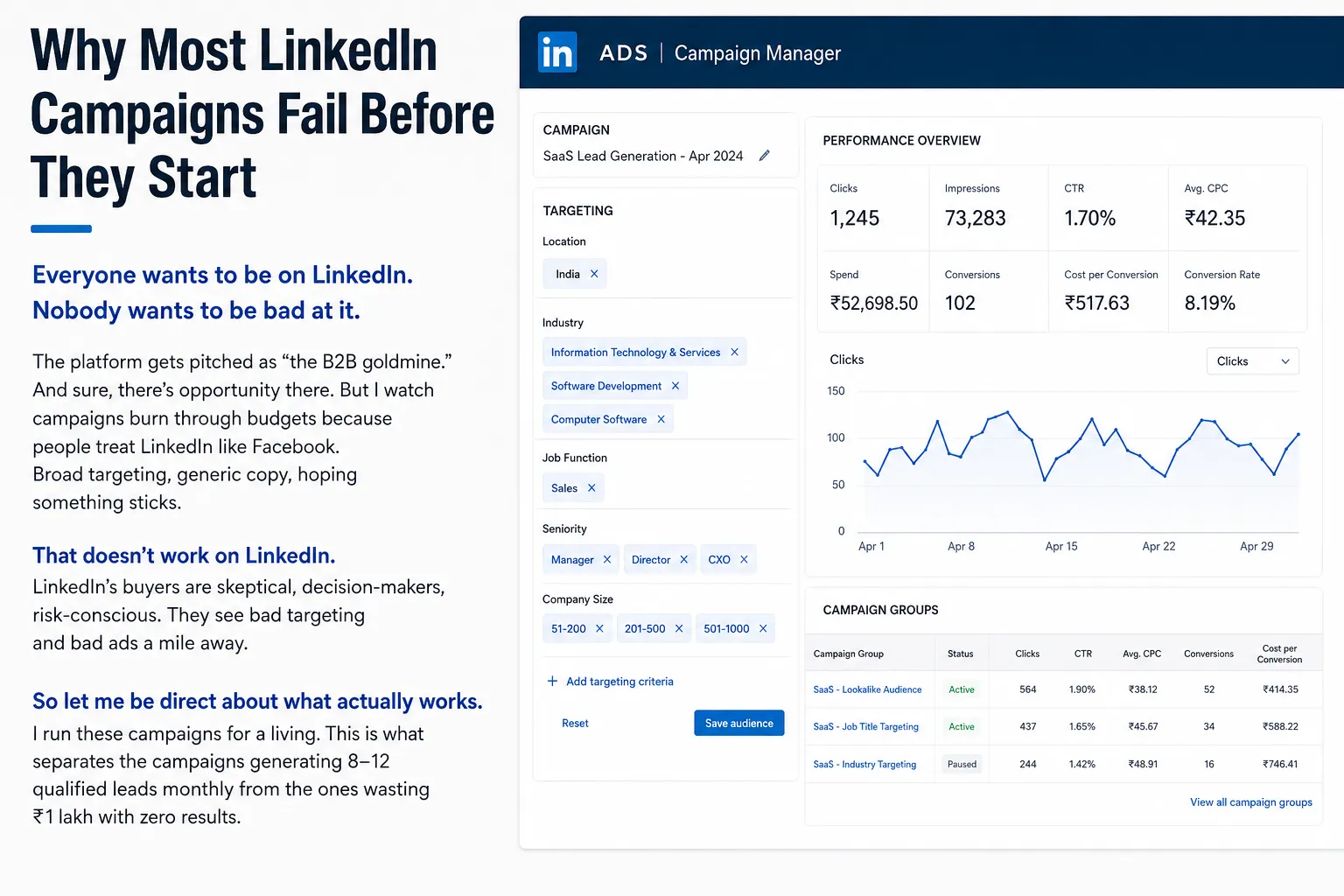Remove the Sales job function tag
The image size is (1344, 896).
(x=591, y=488)
